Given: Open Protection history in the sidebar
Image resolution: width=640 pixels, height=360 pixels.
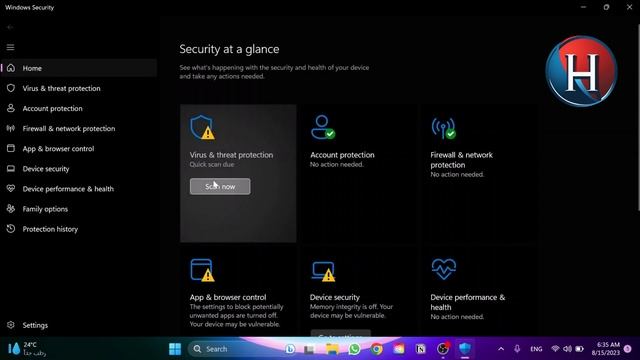Looking at the screenshot, I should click(x=79, y=229).
